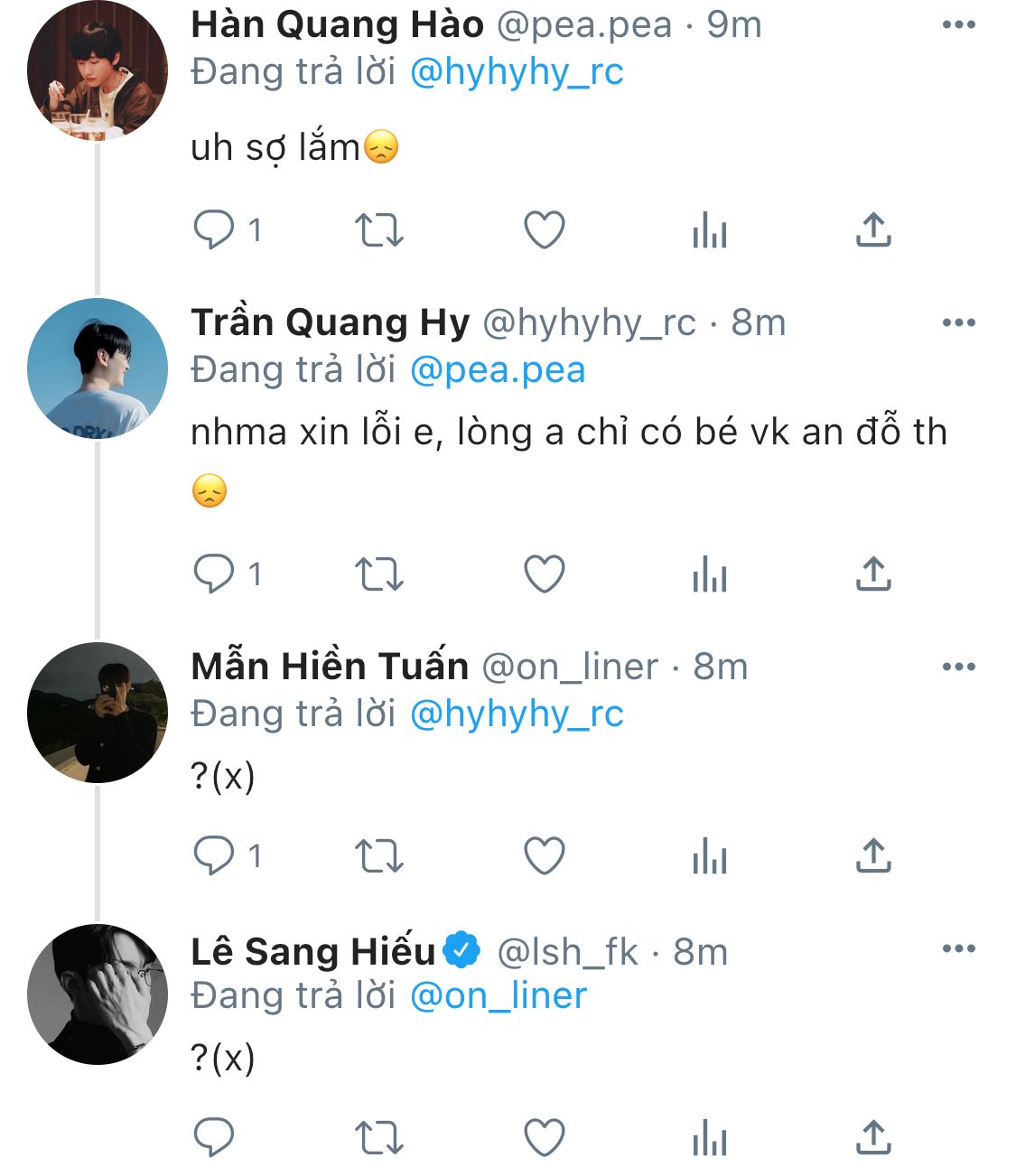Retweet Trần Quang Hy's reply

(378, 574)
